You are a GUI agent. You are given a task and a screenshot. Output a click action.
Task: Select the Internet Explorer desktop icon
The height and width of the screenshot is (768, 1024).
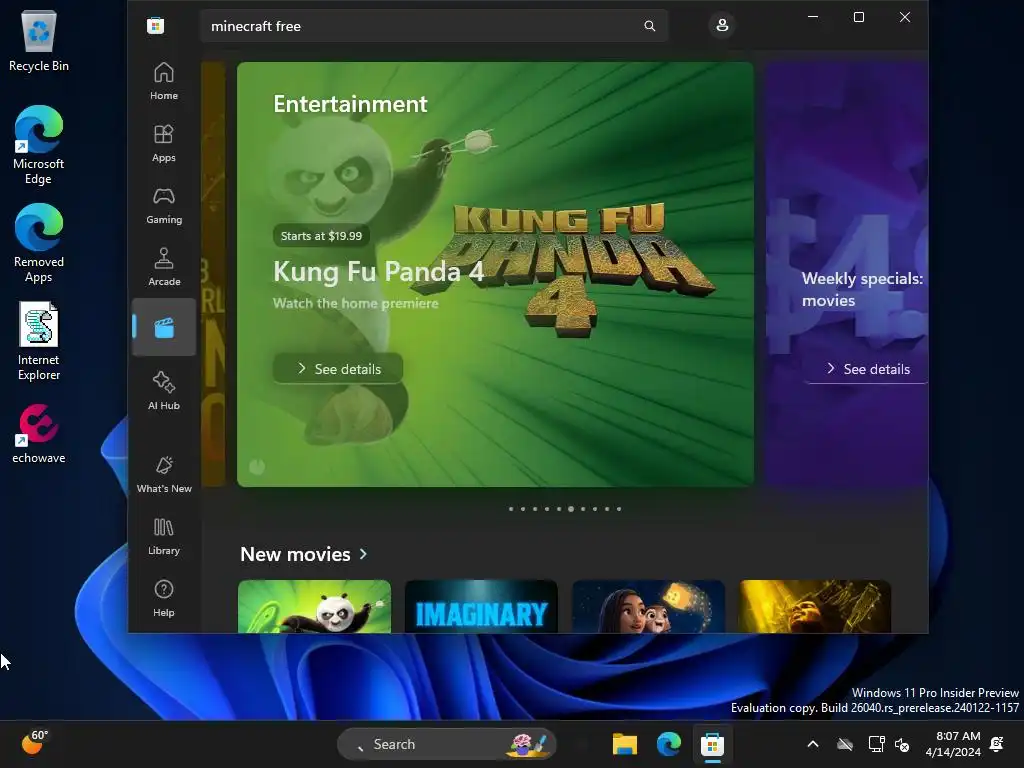39,341
